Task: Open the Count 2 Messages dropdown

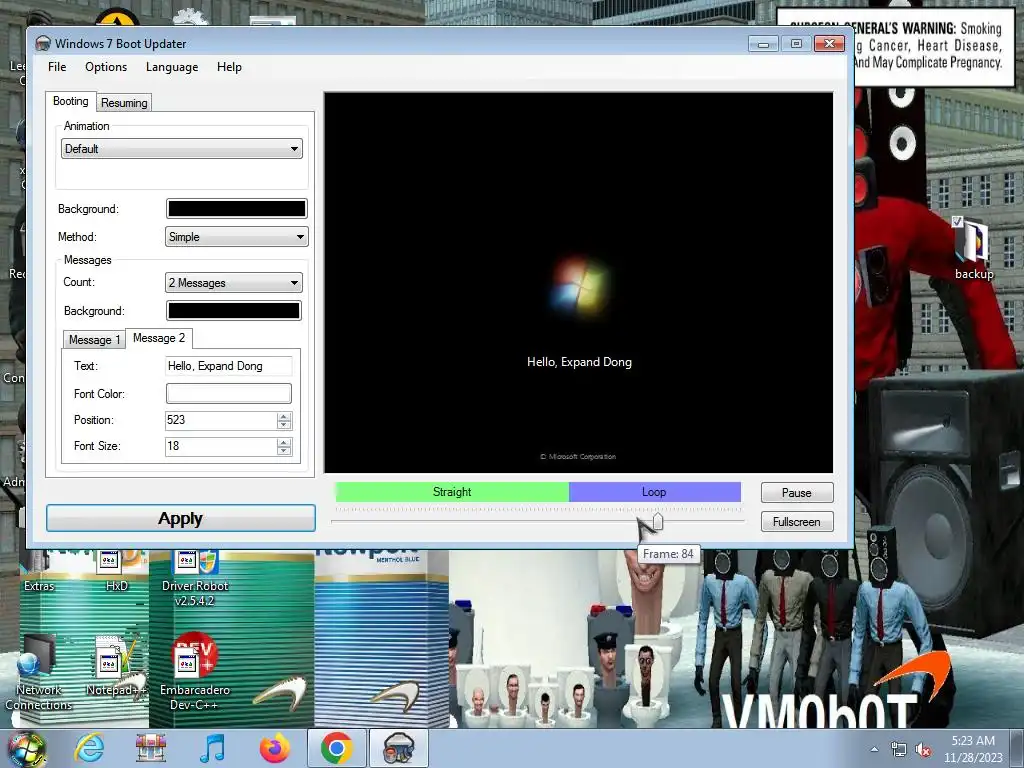Action: [x=234, y=283]
